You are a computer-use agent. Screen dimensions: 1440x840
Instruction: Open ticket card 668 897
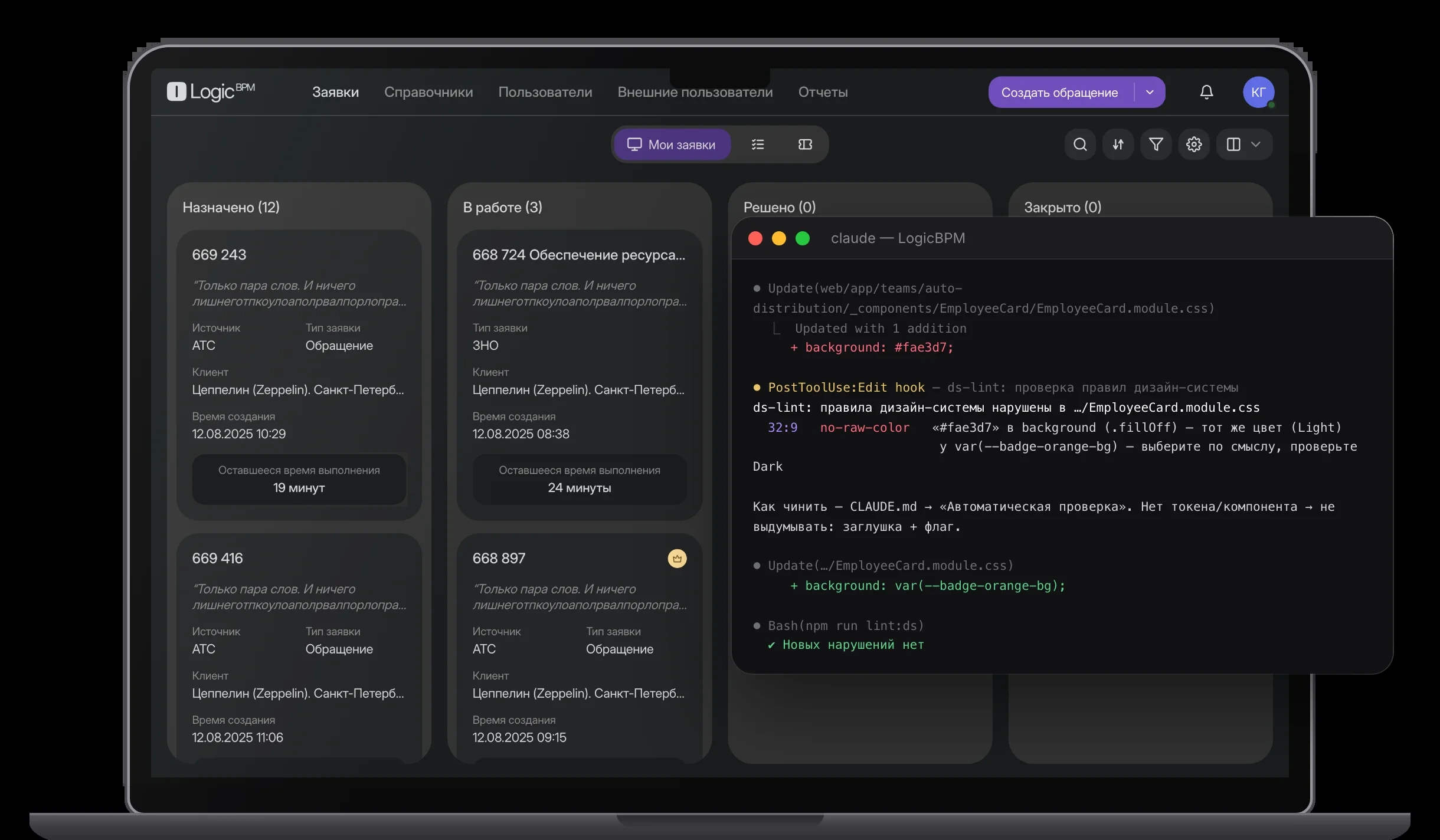580,648
